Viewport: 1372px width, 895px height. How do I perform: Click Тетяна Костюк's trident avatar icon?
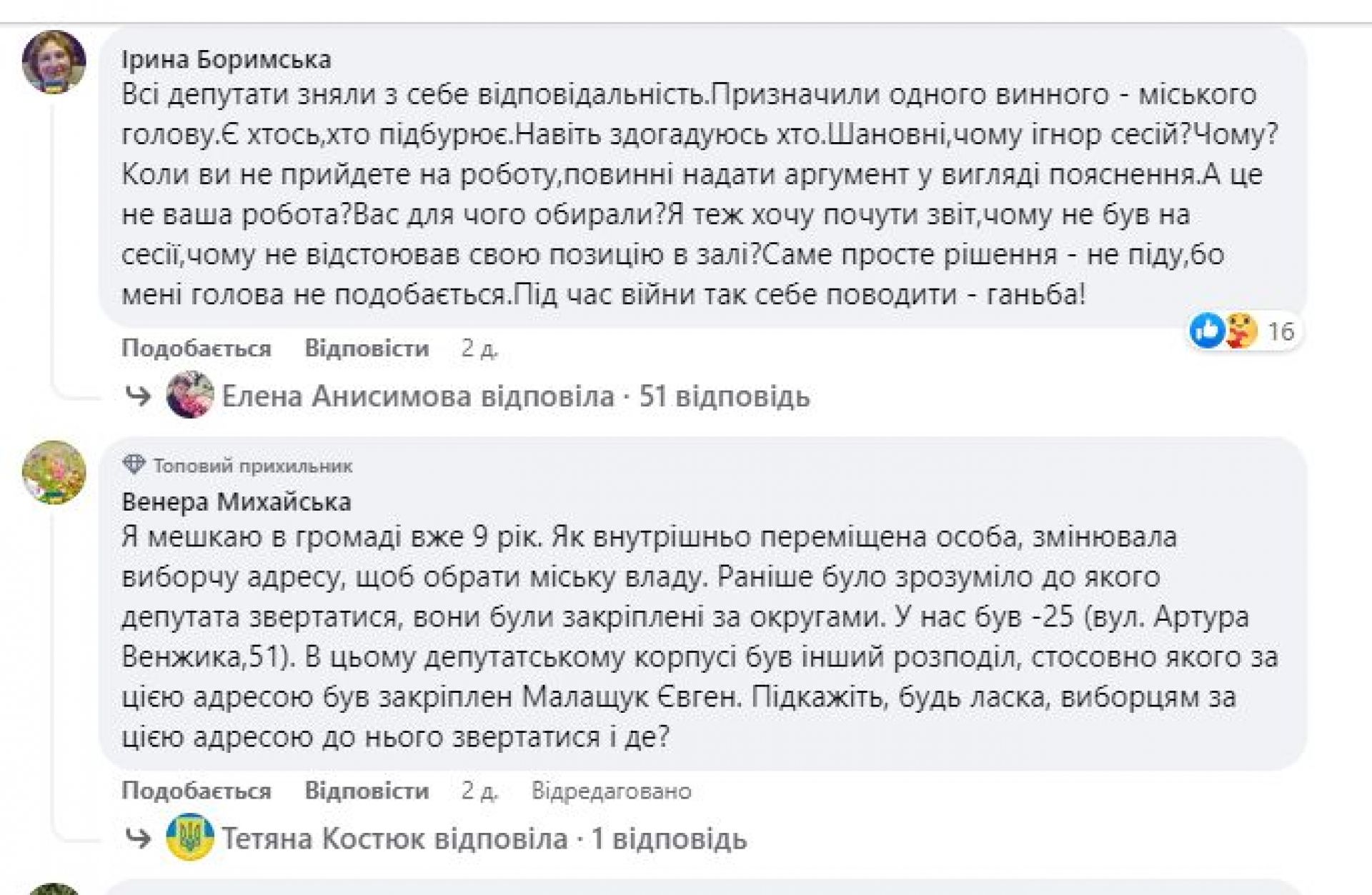coord(190,837)
